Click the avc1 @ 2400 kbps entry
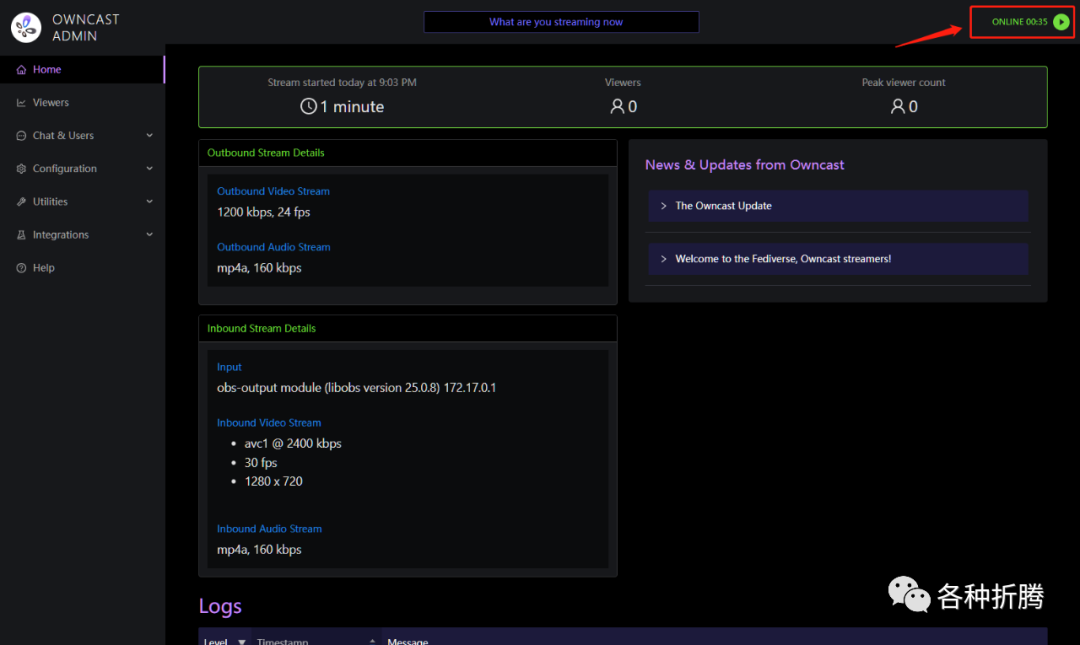The width and height of the screenshot is (1080, 645). [x=293, y=444]
